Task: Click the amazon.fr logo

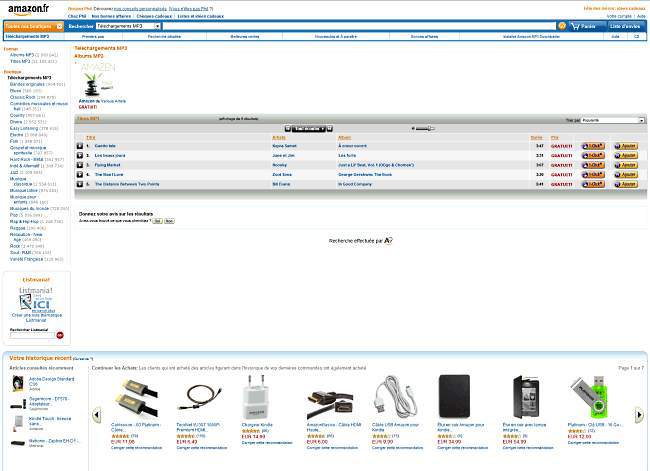Action: click(x=28, y=9)
